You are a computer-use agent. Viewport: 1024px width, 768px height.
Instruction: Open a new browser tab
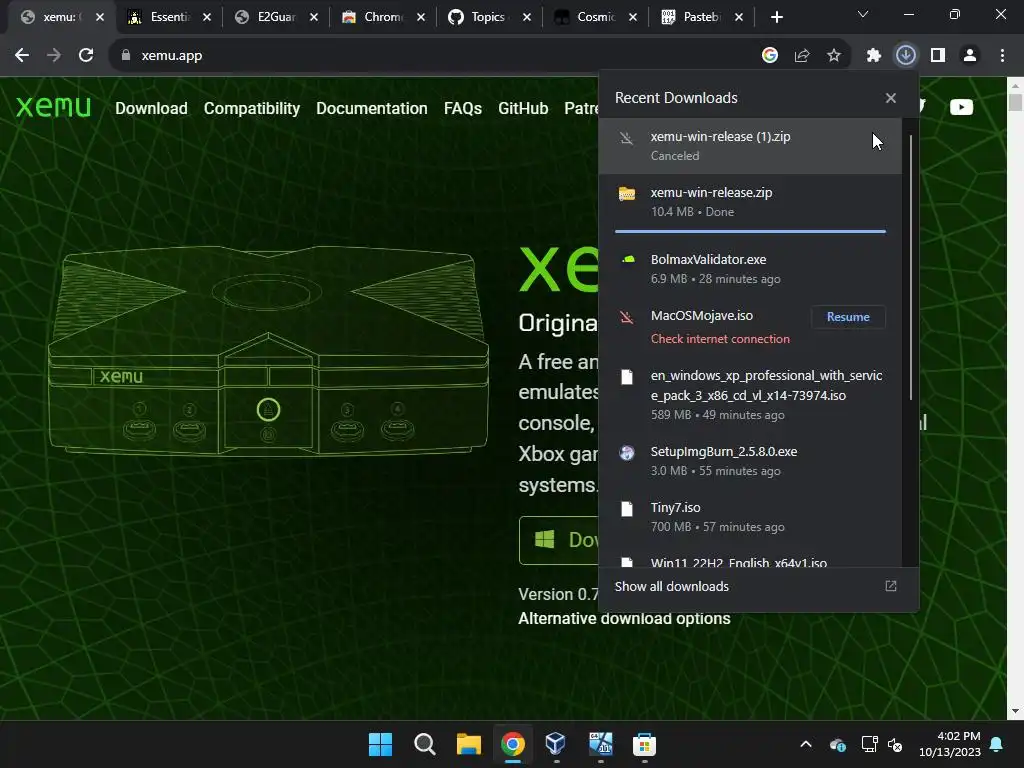[776, 17]
